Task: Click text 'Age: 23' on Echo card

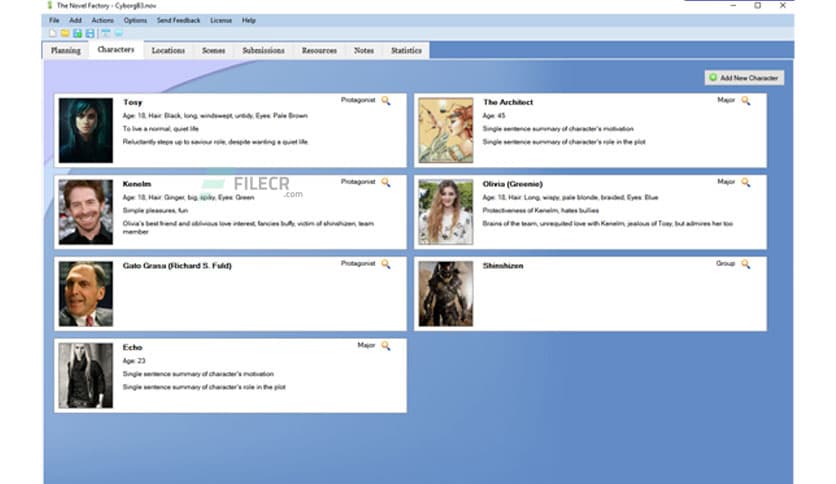Action: [x=134, y=361]
